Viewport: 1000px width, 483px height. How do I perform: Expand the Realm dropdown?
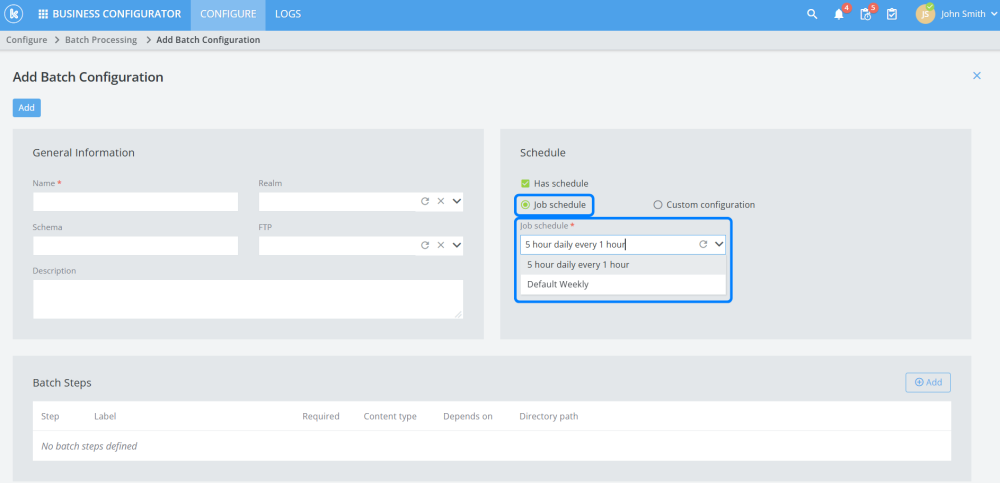pyautogui.click(x=457, y=201)
